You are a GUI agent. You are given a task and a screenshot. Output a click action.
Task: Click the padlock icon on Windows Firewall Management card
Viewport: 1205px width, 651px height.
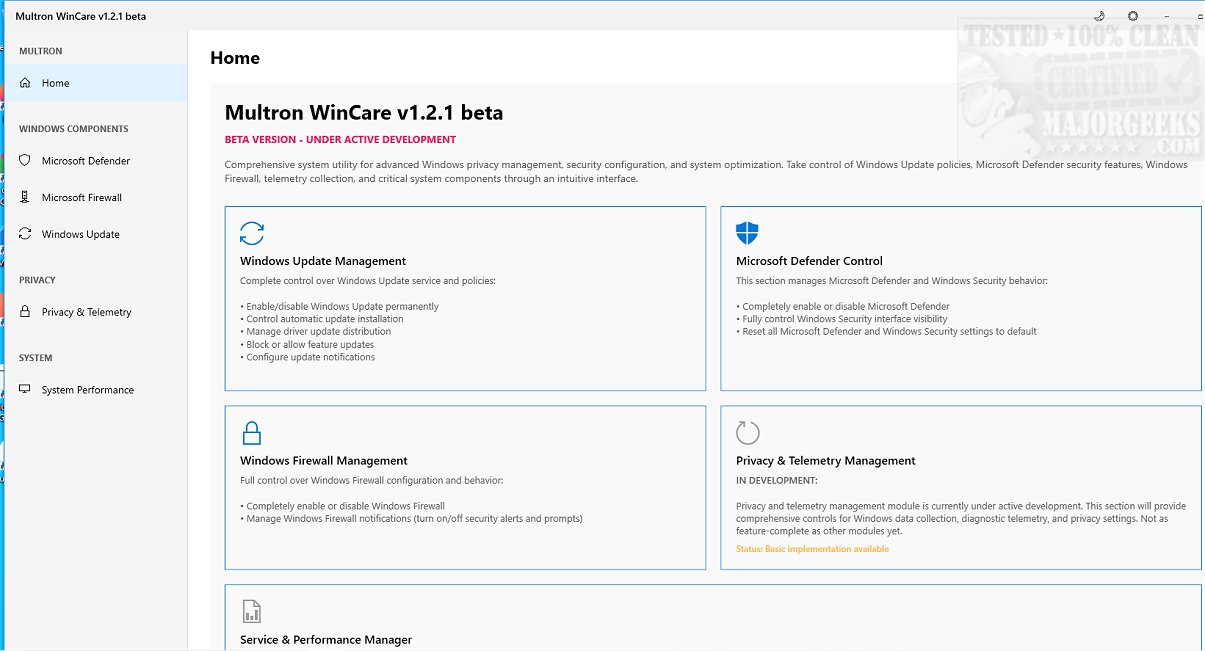coord(252,433)
